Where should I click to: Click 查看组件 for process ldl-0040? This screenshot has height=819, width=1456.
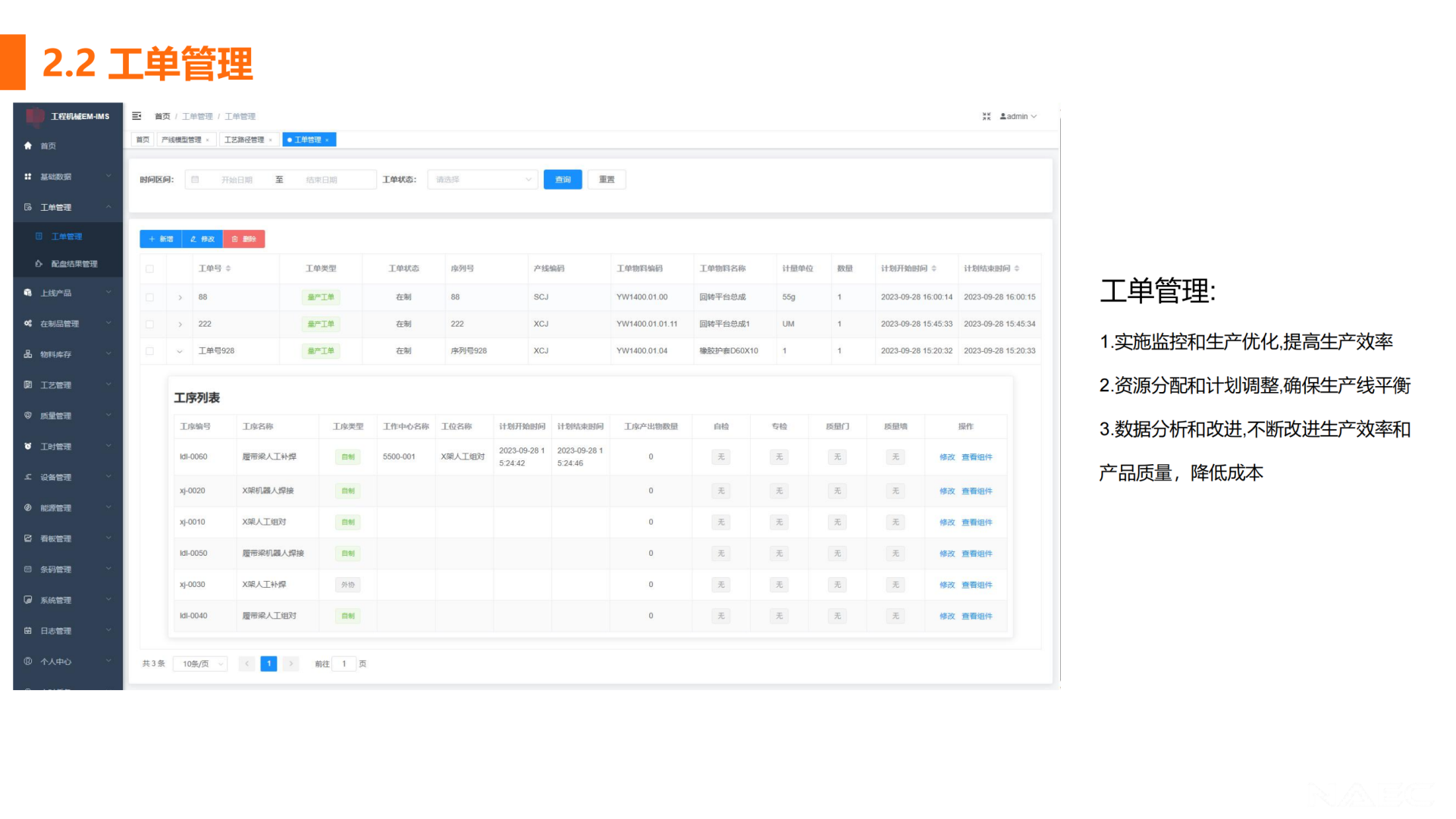tap(977, 617)
